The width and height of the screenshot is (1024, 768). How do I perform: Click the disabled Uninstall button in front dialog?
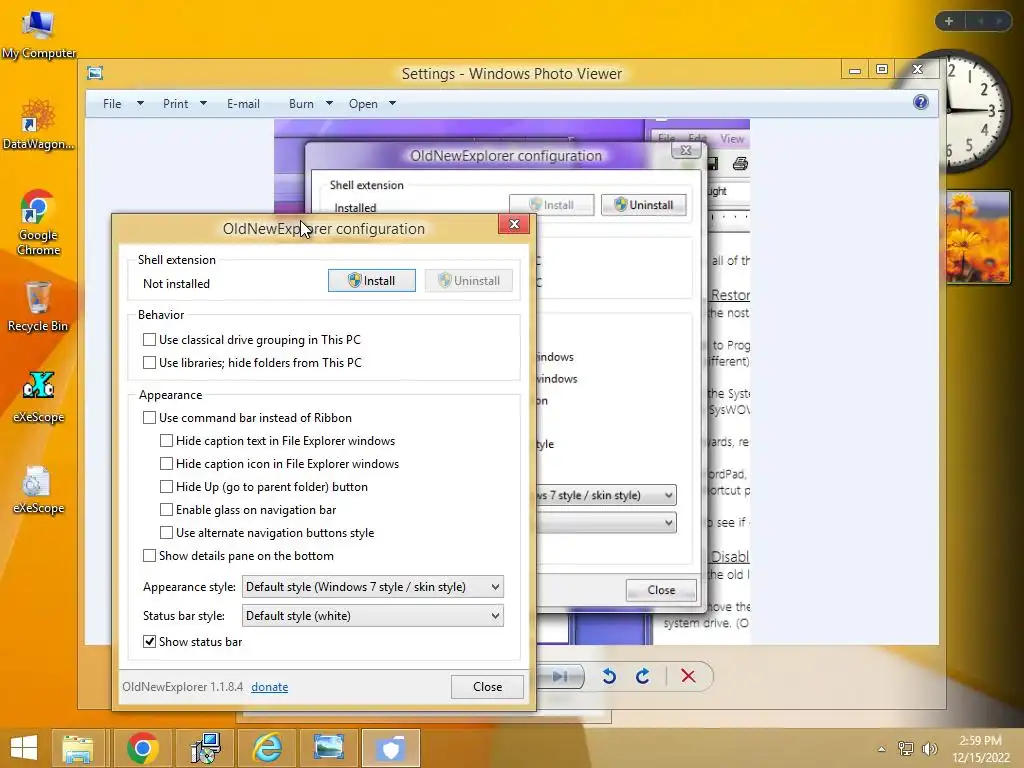click(x=468, y=280)
